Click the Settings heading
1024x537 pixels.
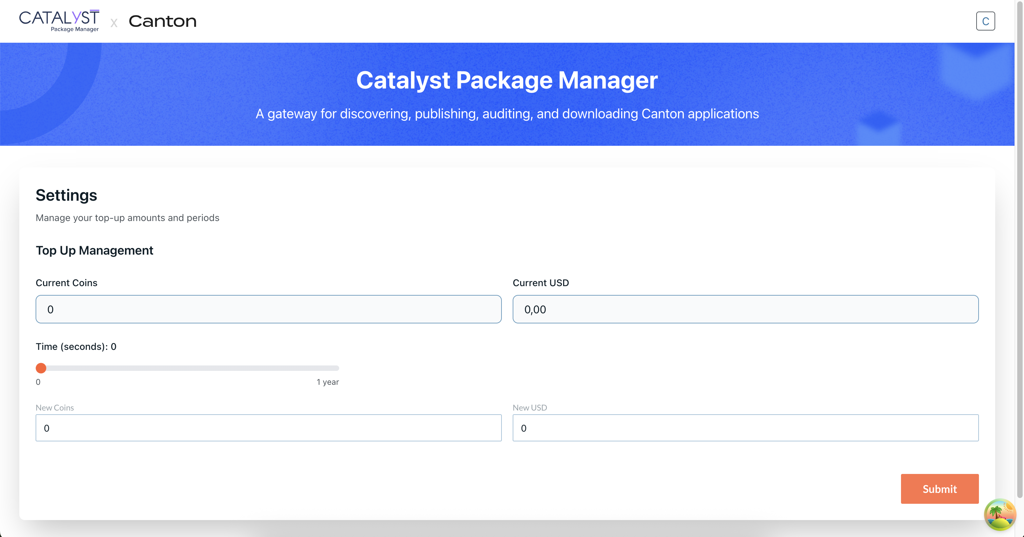[66, 195]
